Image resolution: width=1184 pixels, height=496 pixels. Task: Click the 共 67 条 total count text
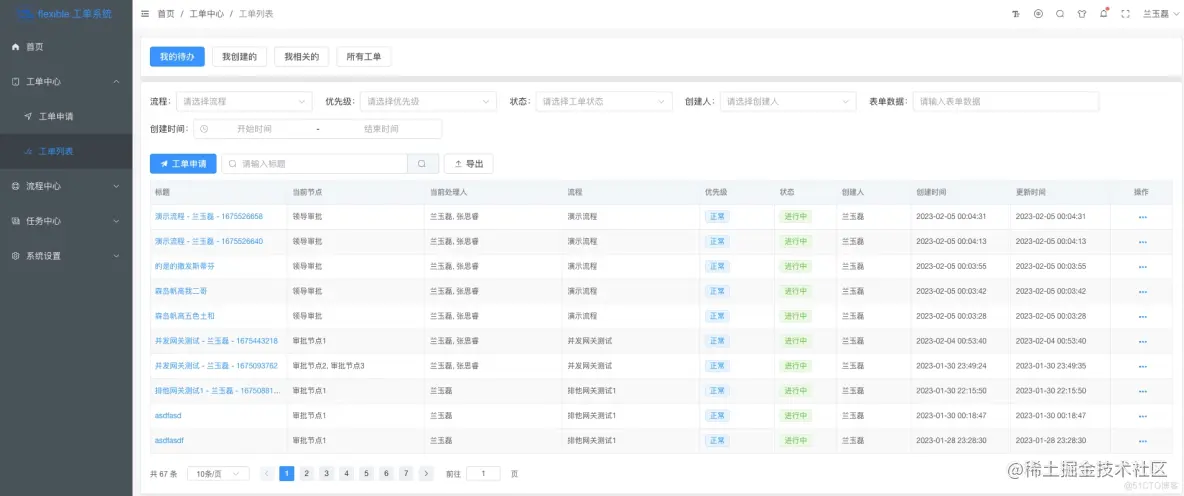point(164,474)
